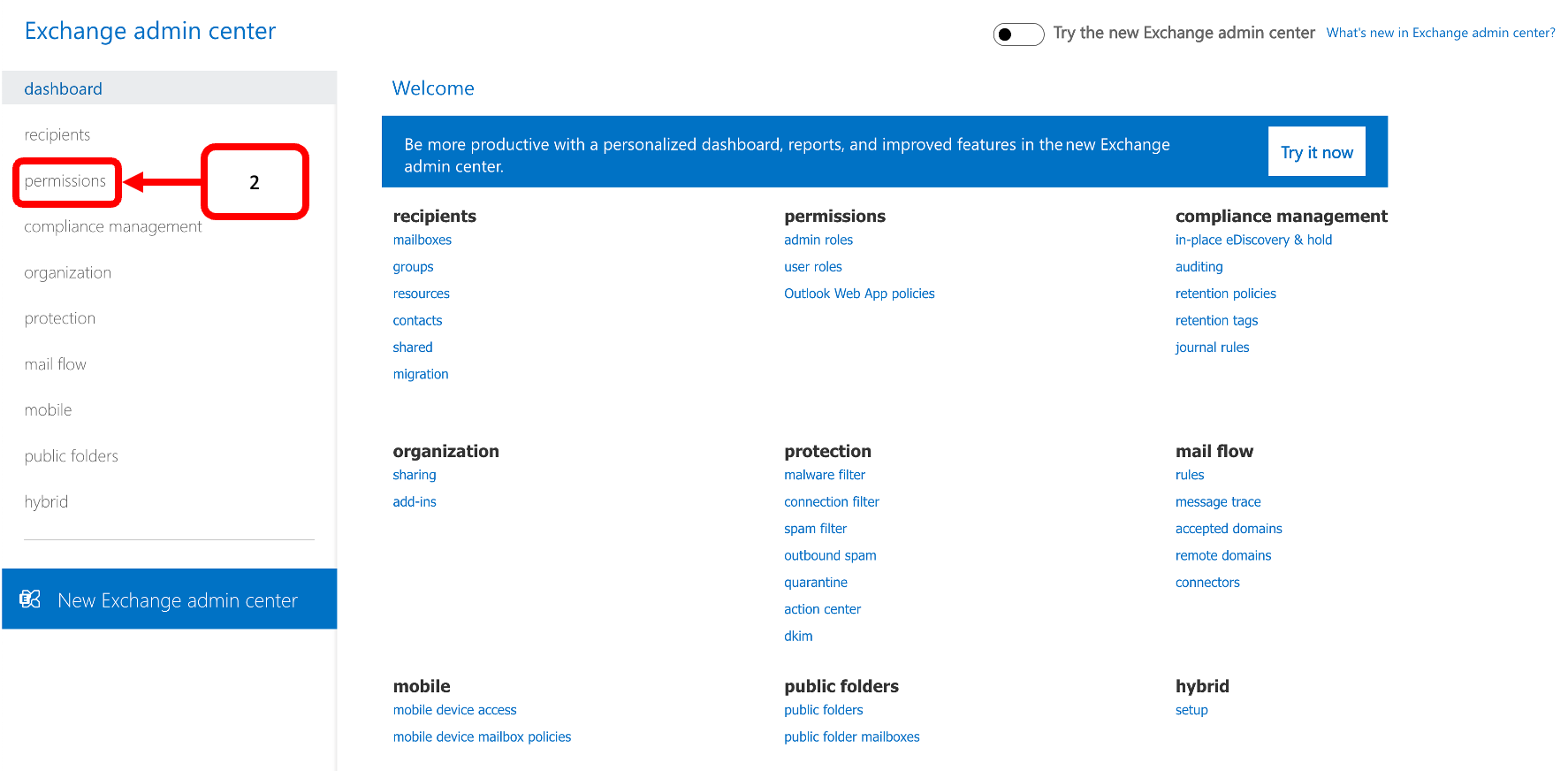
Task: Click the Exchange icon beside New Exchange admin center
Action: coord(30,599)
